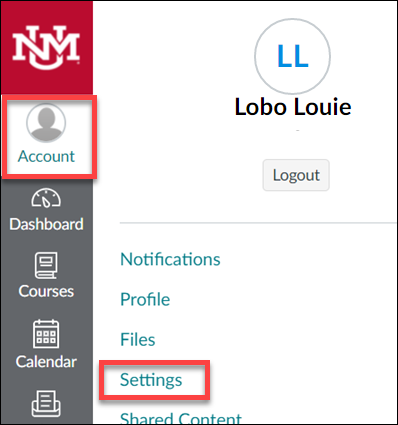Go to the Dashboard text label
This screenshot has width=398, height=425.
coord(46,224)
